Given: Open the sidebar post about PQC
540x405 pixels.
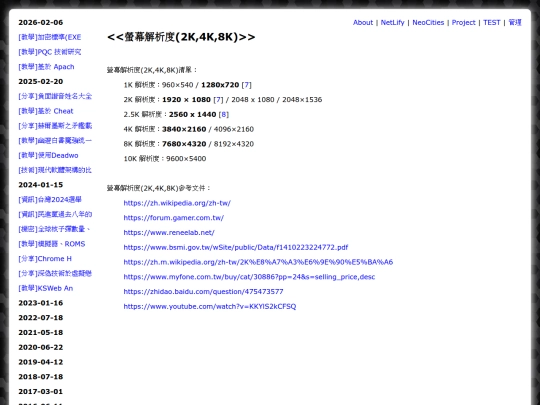Looking at the screenshot, I should [50, 52].
